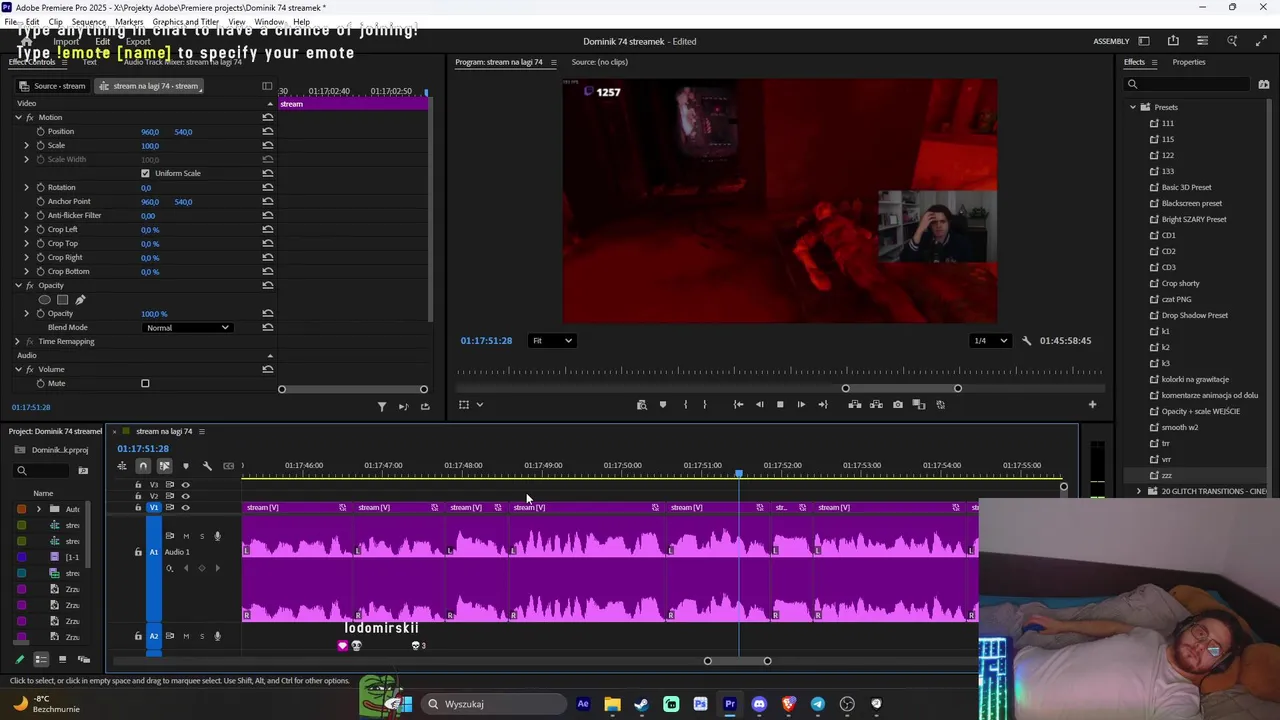This screenshot has height=720, width=1280.
Task: Go to In point in Program Monitor
Action: click(738, 405)
